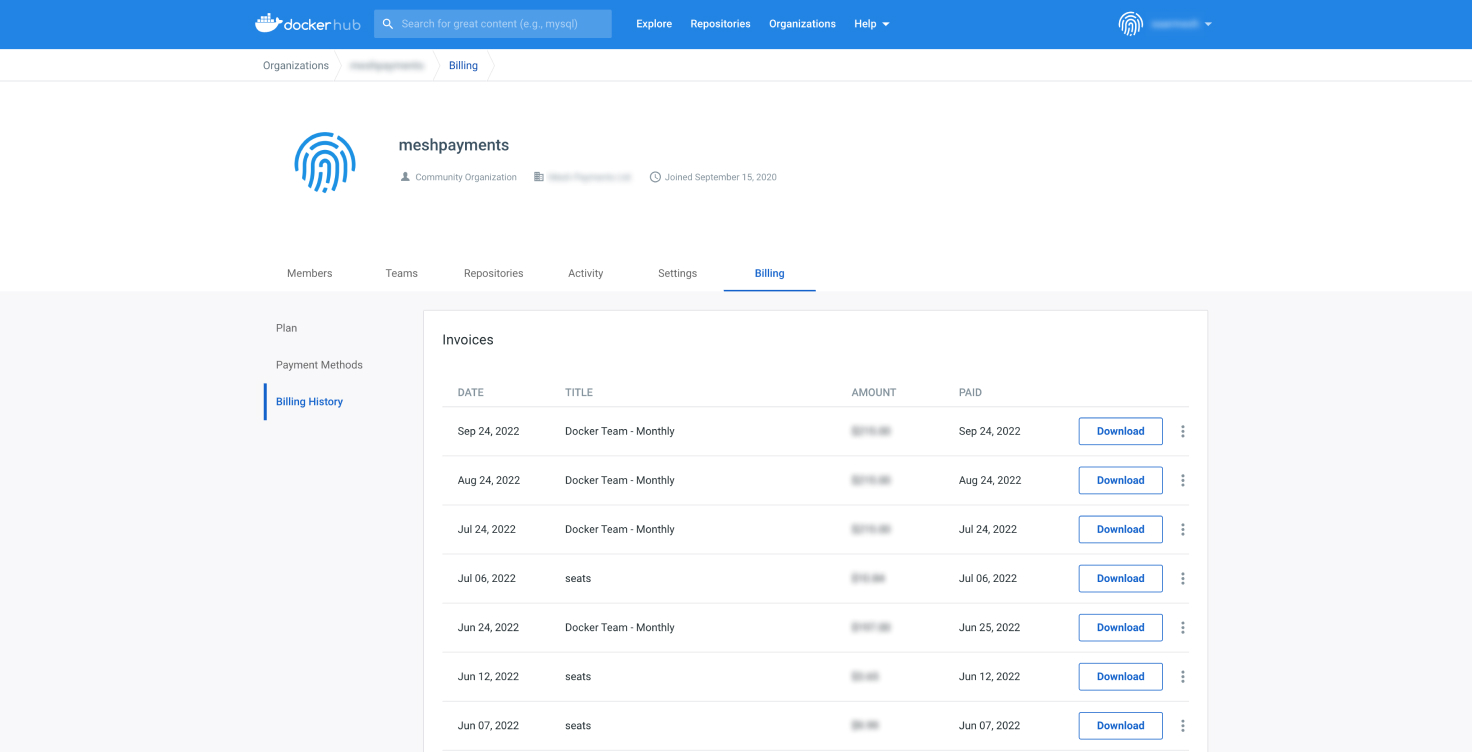Open more options for Aug 24, 2022 invoice
The width and height of the screenshot is (1472, 752).
click(1182, 480)
